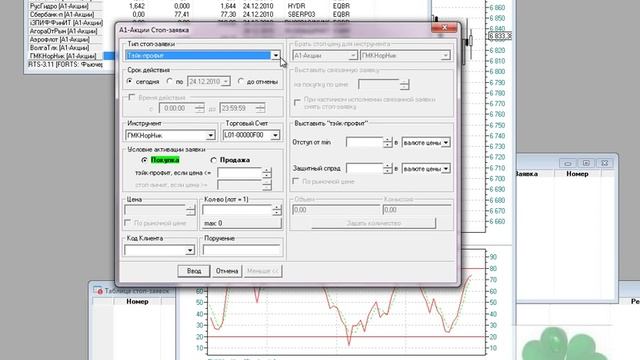Adjust the Кол-во quantity stepper
The width and height of the screenshot is (640, 360).
[277, 210]
